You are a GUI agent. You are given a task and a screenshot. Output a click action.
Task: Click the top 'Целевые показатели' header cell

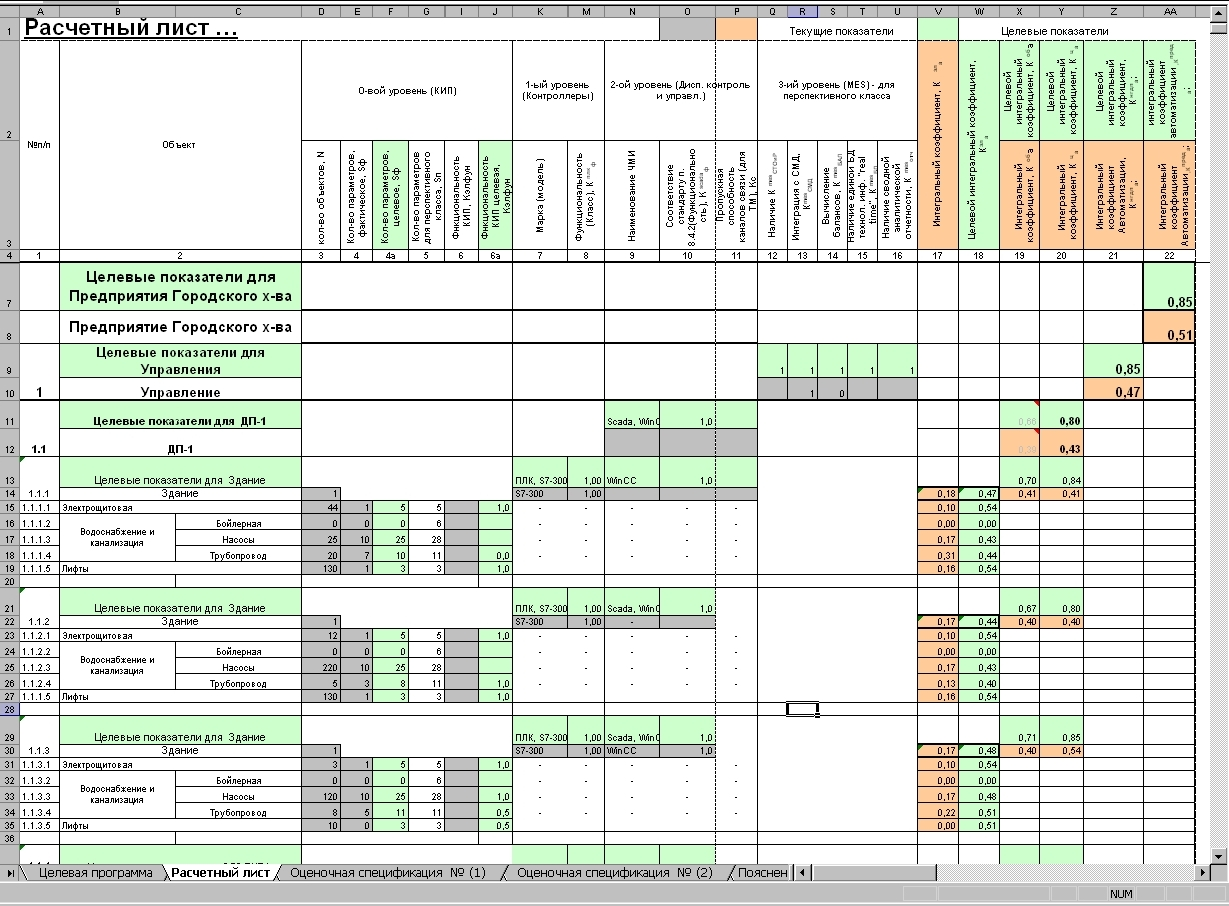click(1055, 30)
